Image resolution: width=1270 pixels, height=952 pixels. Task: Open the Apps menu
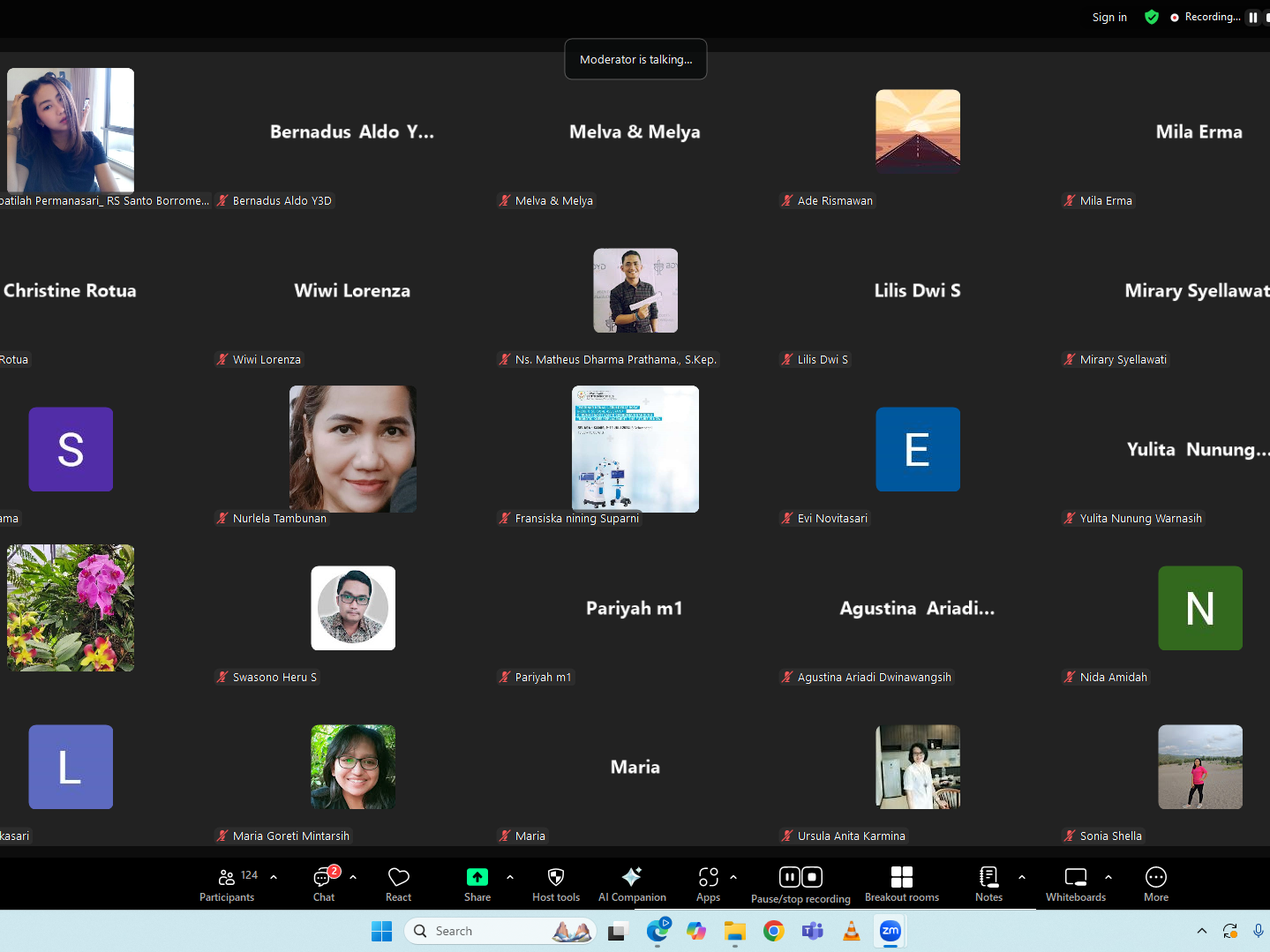708,884
